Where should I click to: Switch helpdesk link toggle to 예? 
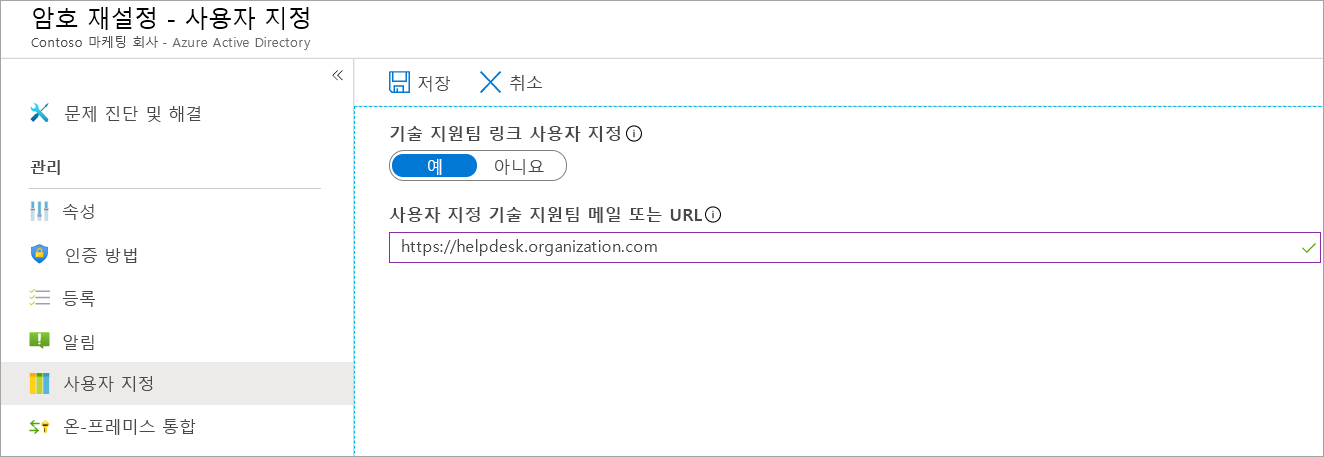click(435, 166)
